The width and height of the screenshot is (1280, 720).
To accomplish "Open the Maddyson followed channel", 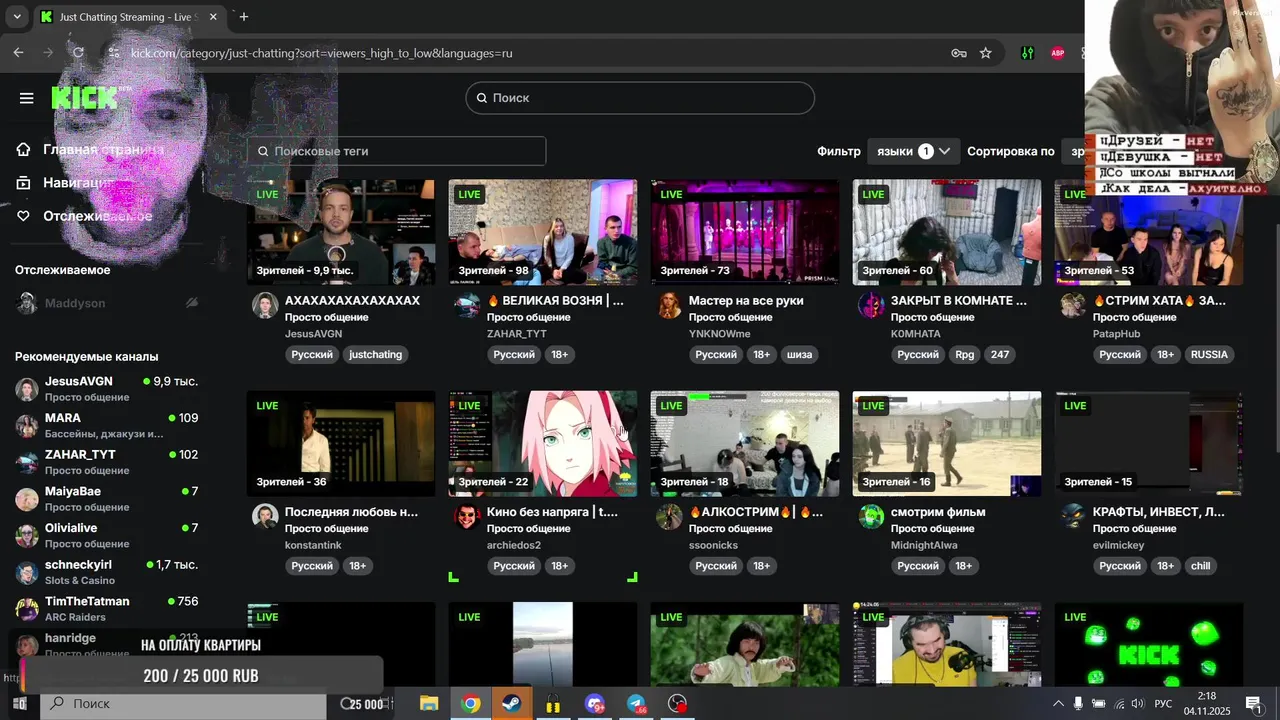I will (x=107, y=303).
